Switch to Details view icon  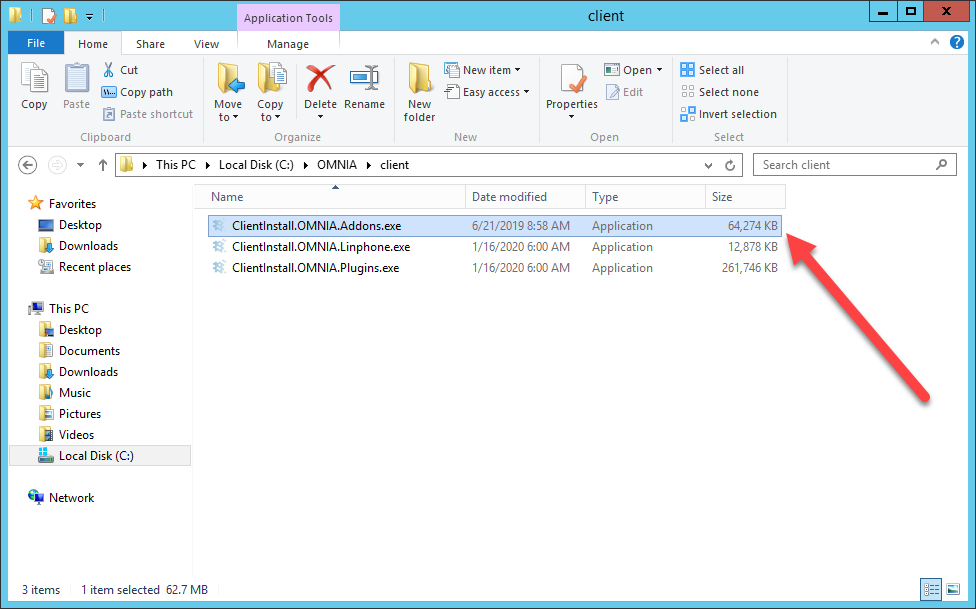931,589
